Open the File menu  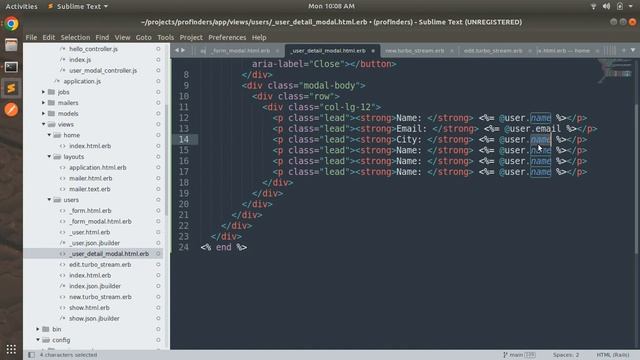coord(31,37)
